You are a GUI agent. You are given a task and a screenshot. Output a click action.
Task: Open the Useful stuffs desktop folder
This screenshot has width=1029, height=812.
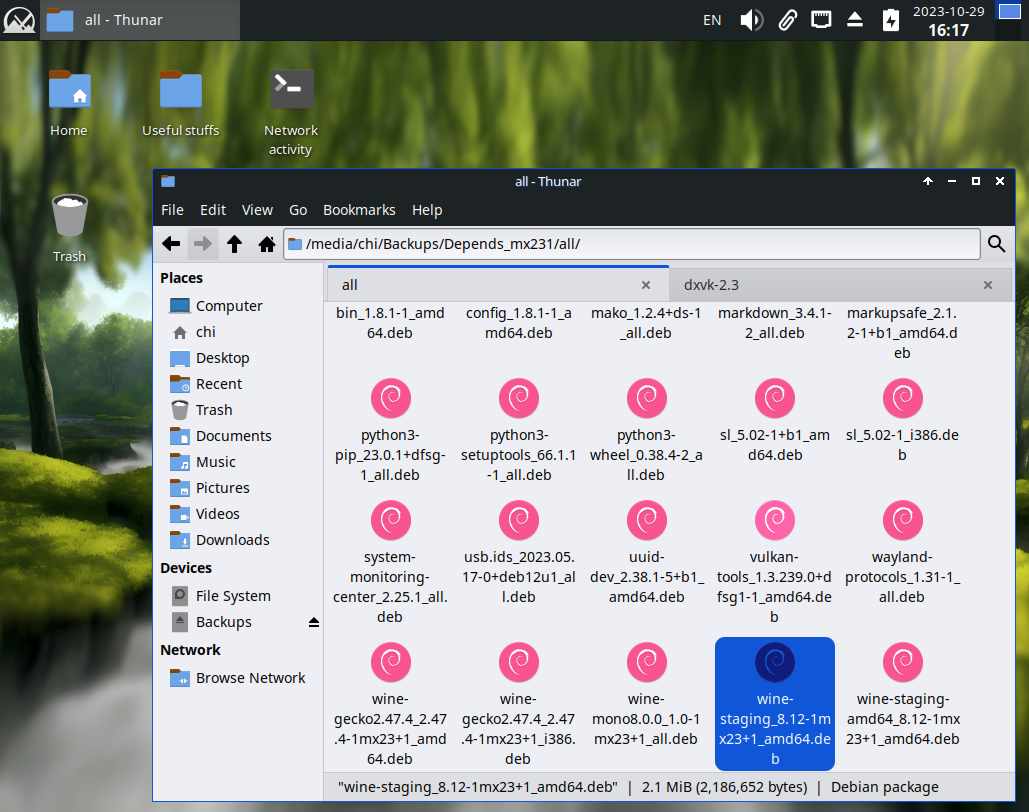180,91
